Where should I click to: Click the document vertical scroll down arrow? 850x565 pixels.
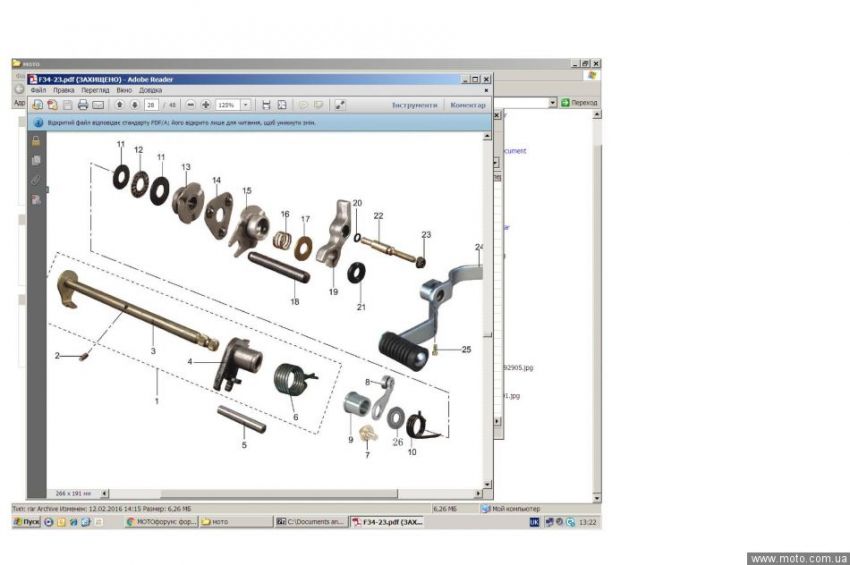487,484
